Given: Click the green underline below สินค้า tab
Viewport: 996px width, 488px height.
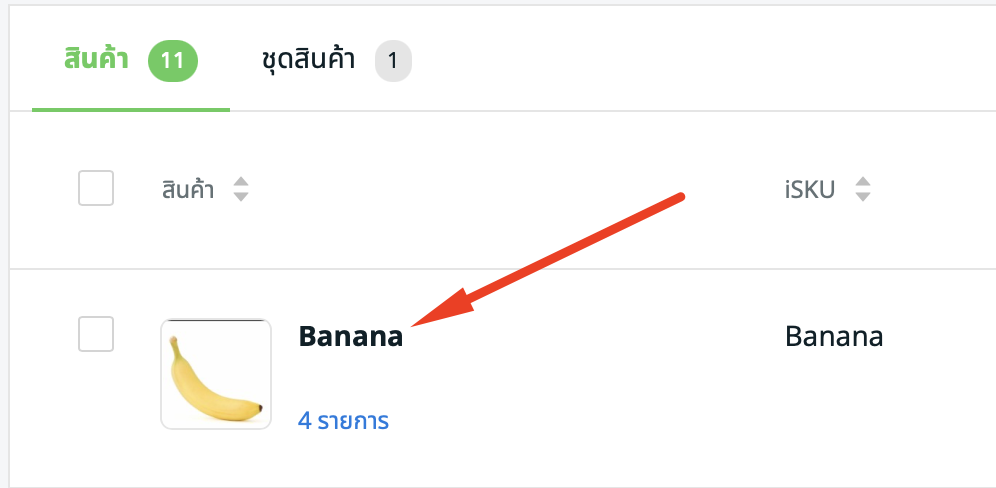Looking at the screenshot, I should pyautogui.click(x=130, y=108).
